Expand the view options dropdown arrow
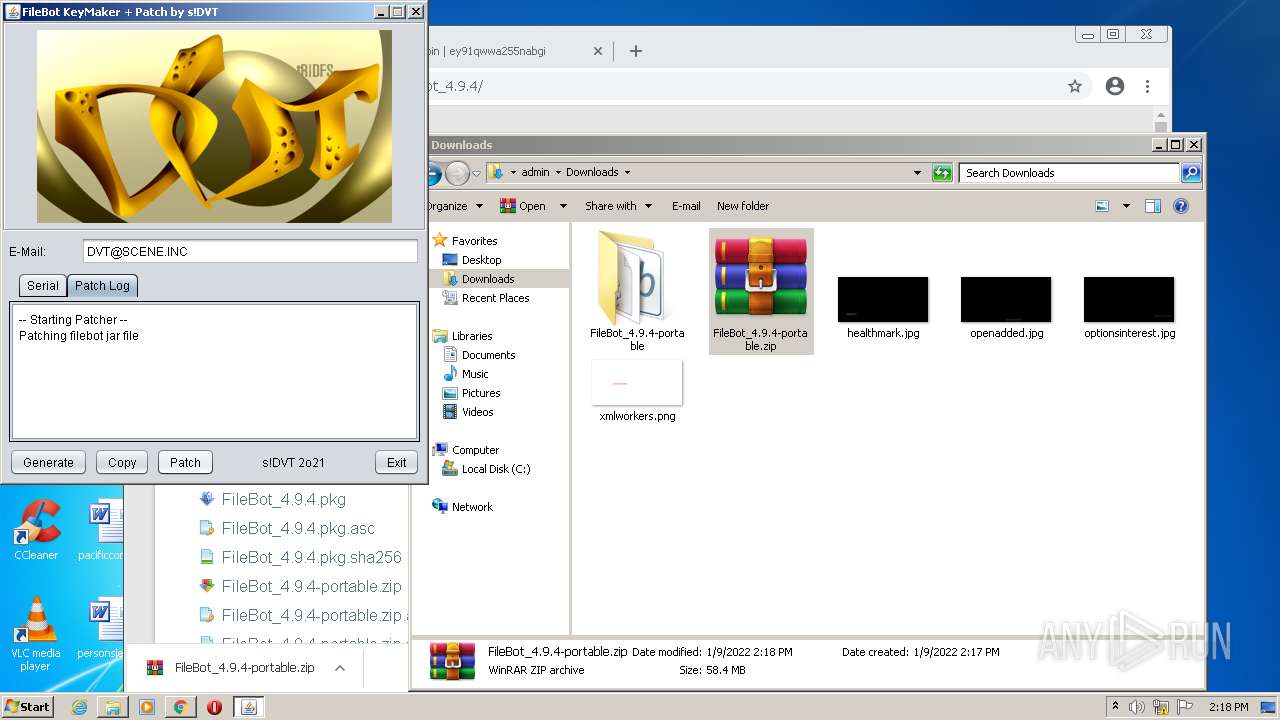The width and height of the screenshot is (1280, 720). coord(1126,206)
